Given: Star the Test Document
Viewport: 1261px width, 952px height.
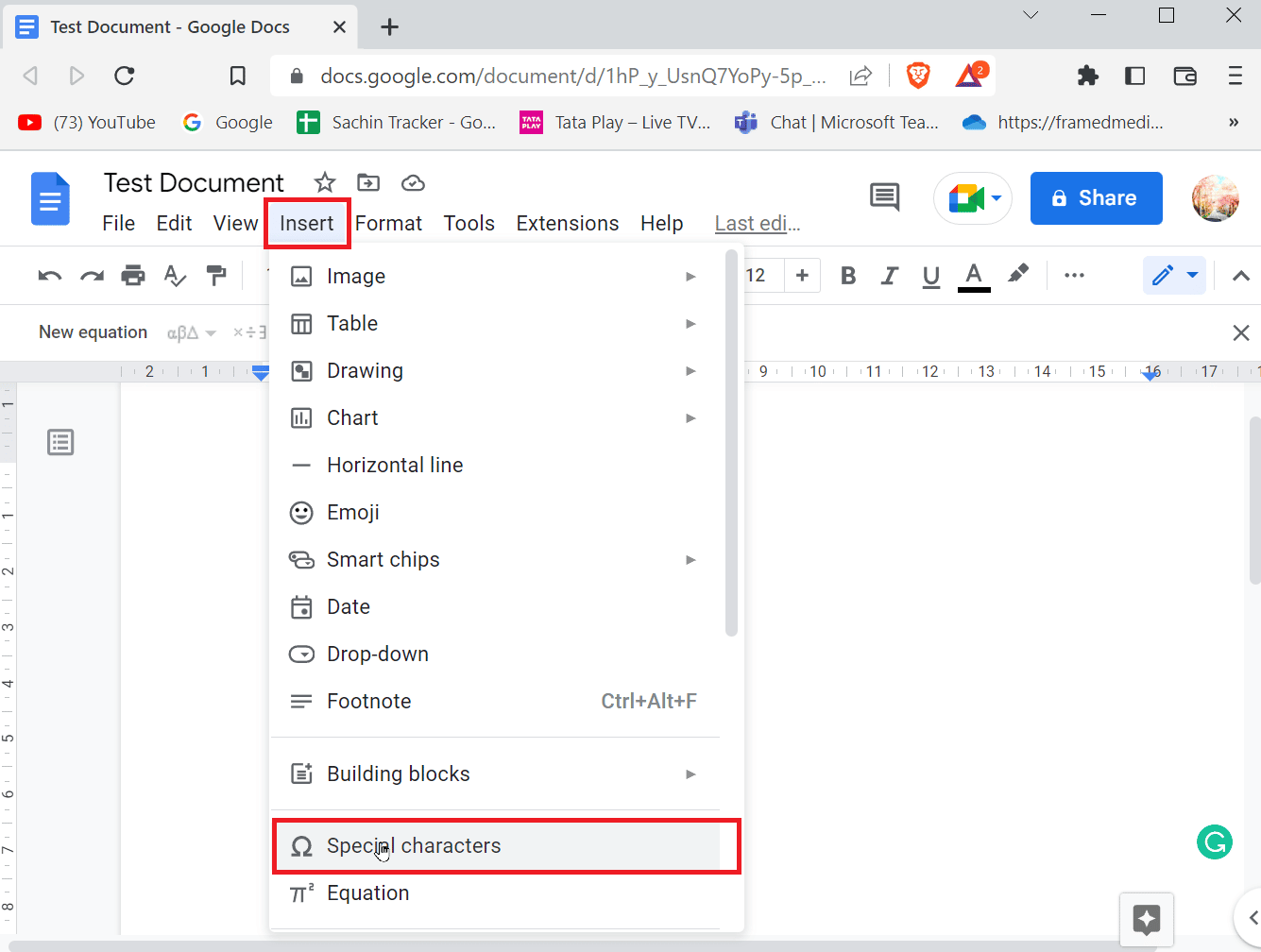Looking at the screenshot, I should coord(324,182).
